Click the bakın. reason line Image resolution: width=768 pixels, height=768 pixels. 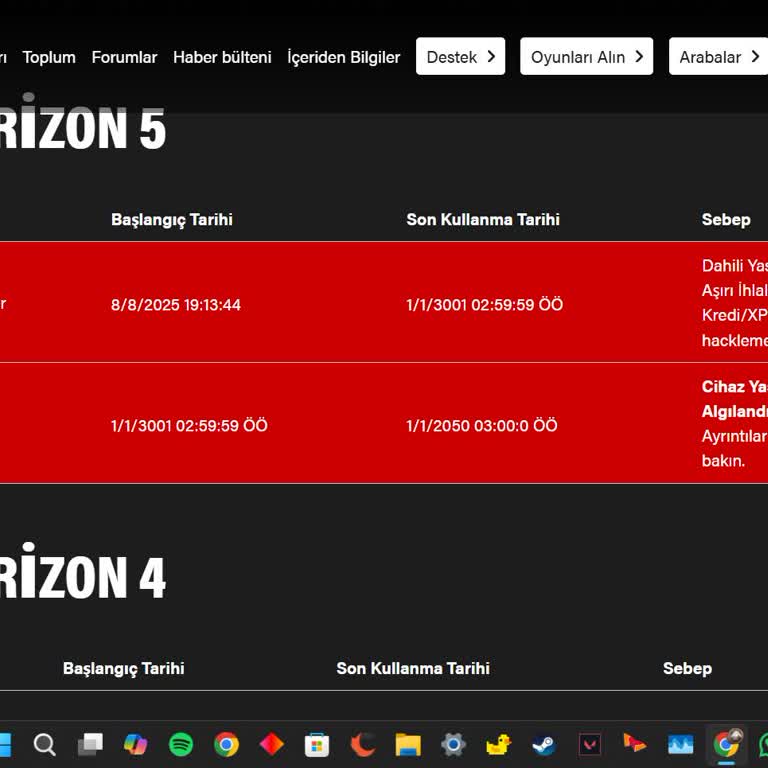[x=723, y=461]
